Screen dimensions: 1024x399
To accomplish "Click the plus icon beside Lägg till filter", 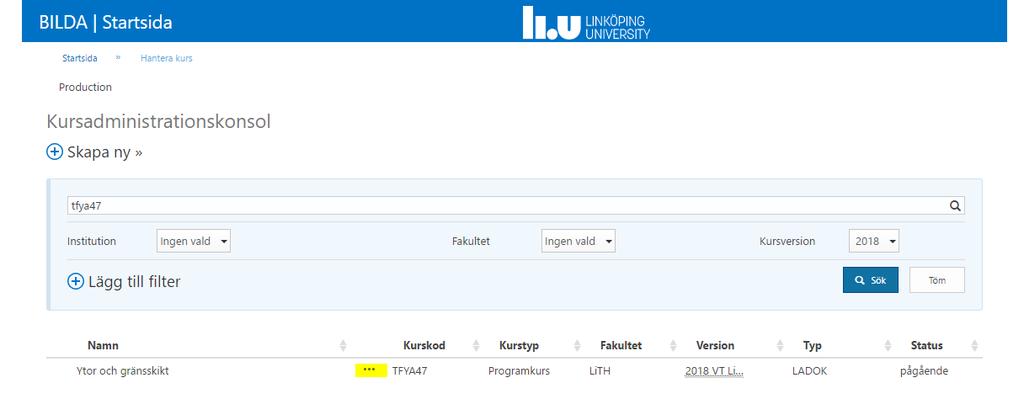I will (76, 281).
